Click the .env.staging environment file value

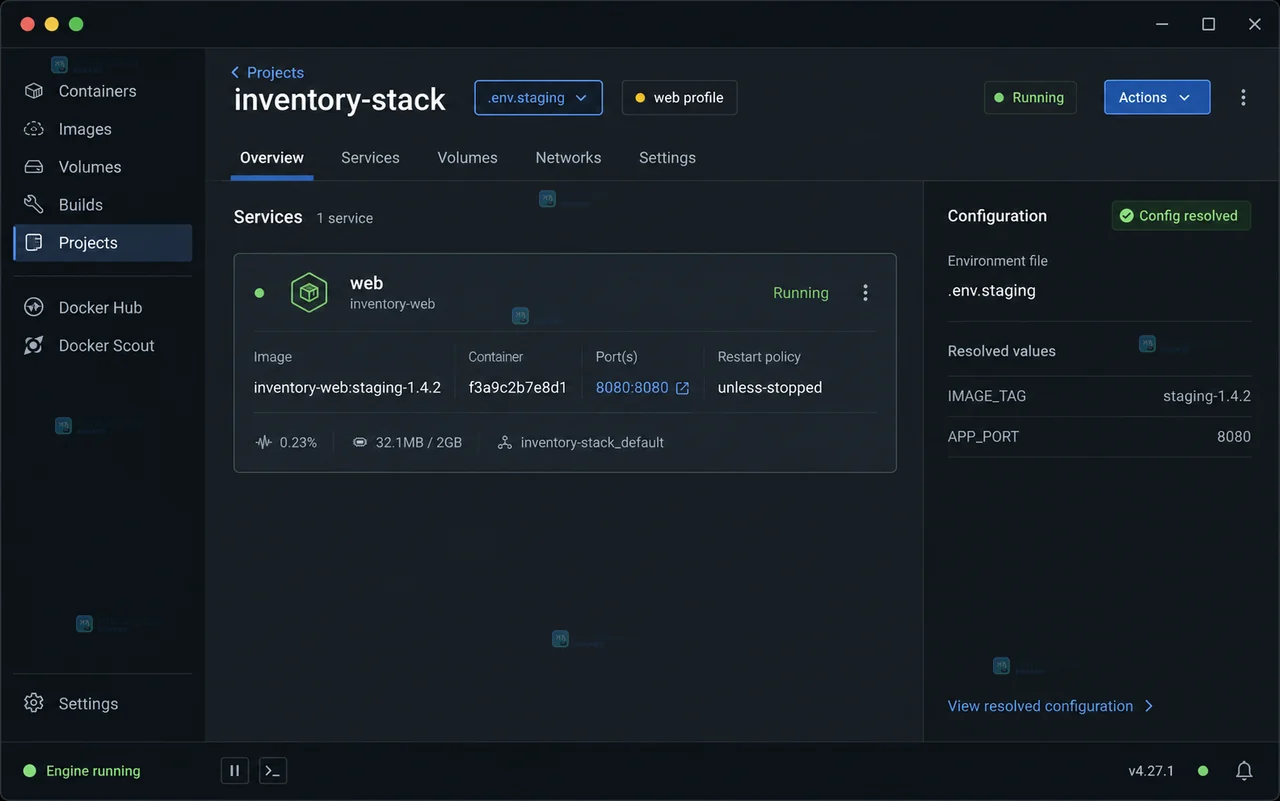coord(991,291)
